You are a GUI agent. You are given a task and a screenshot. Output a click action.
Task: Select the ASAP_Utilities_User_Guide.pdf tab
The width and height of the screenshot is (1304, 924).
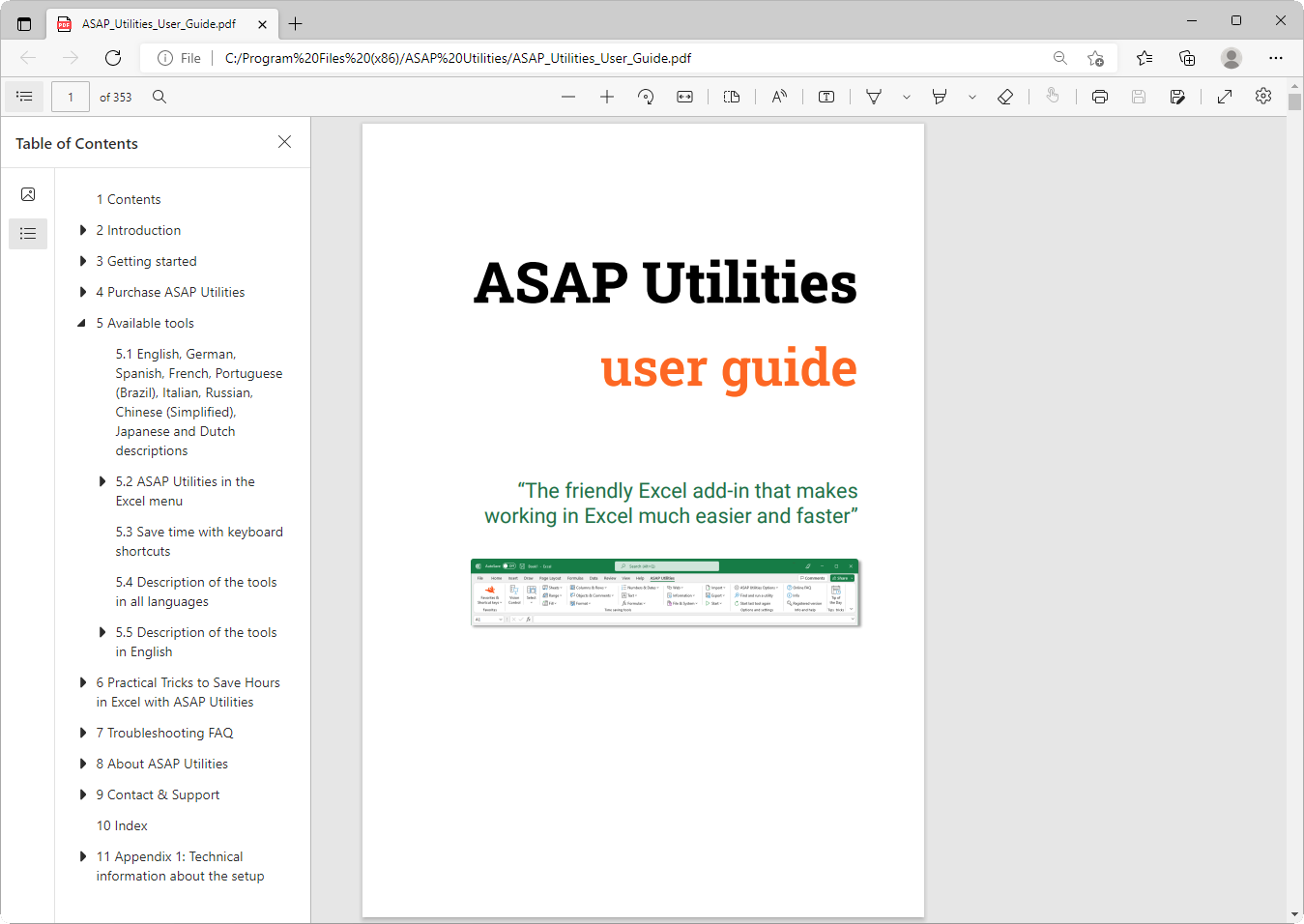pos(159,24)
